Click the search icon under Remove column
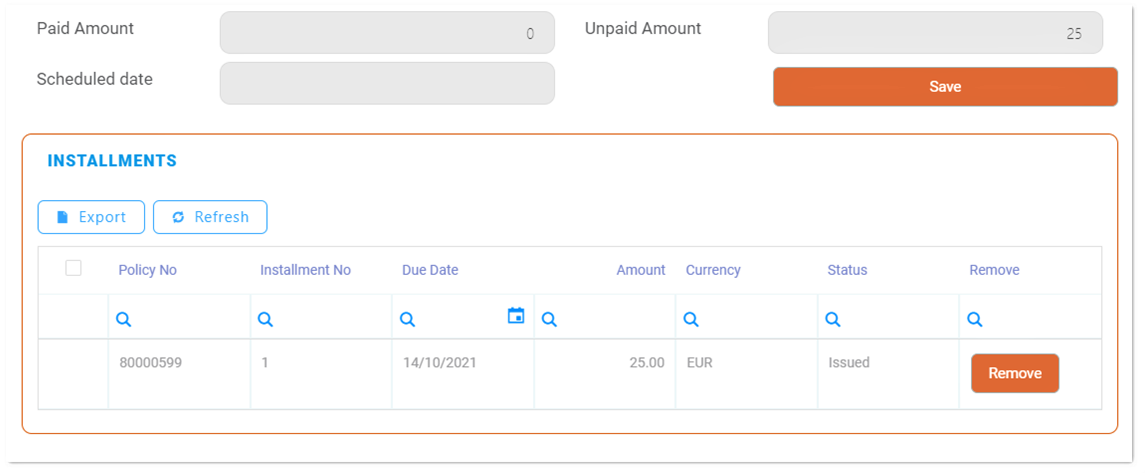1145x473 pixels. pyautogui.click(x=975, y=320)
